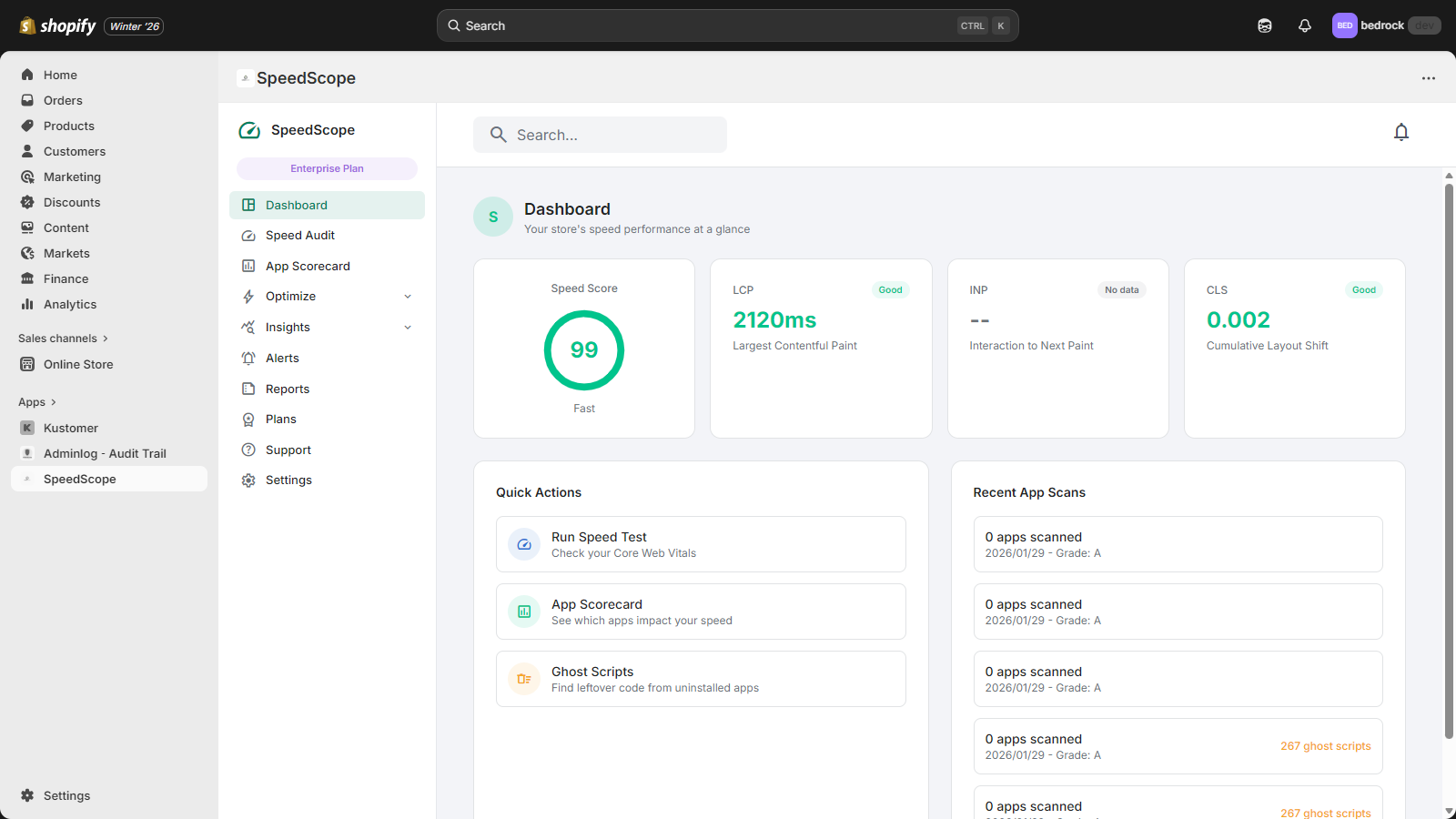Open the Speed Audit page
The image size is (1456, 819).
[x=300, y=236]
